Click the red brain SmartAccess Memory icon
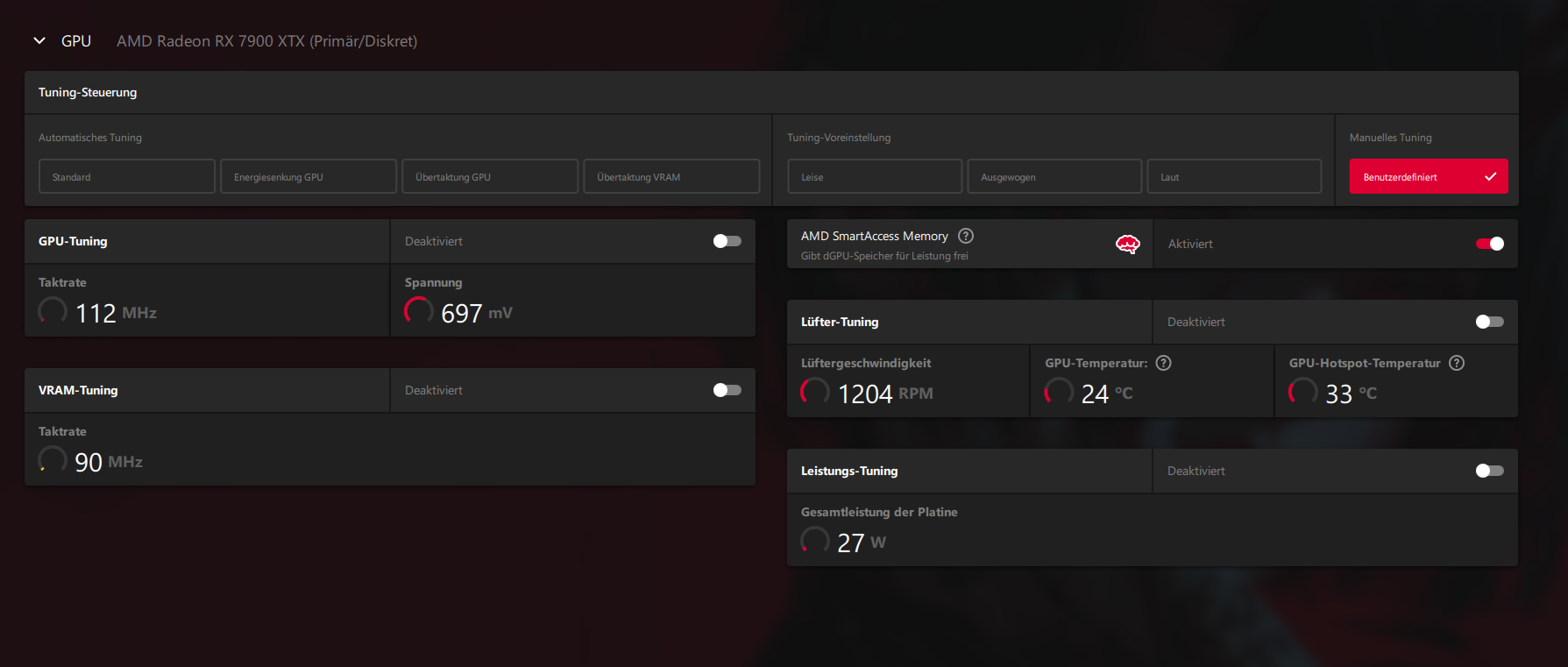 tap(1127, 245)
